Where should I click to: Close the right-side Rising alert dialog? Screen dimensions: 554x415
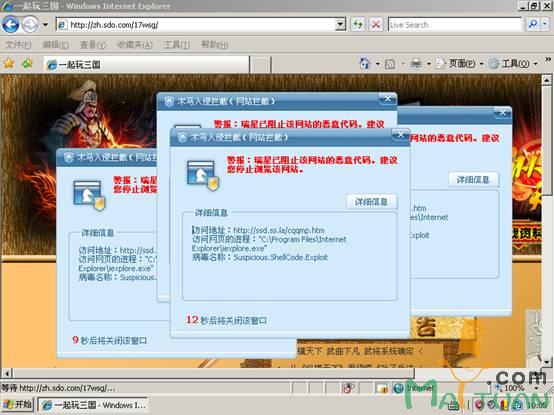click(502, 113)
